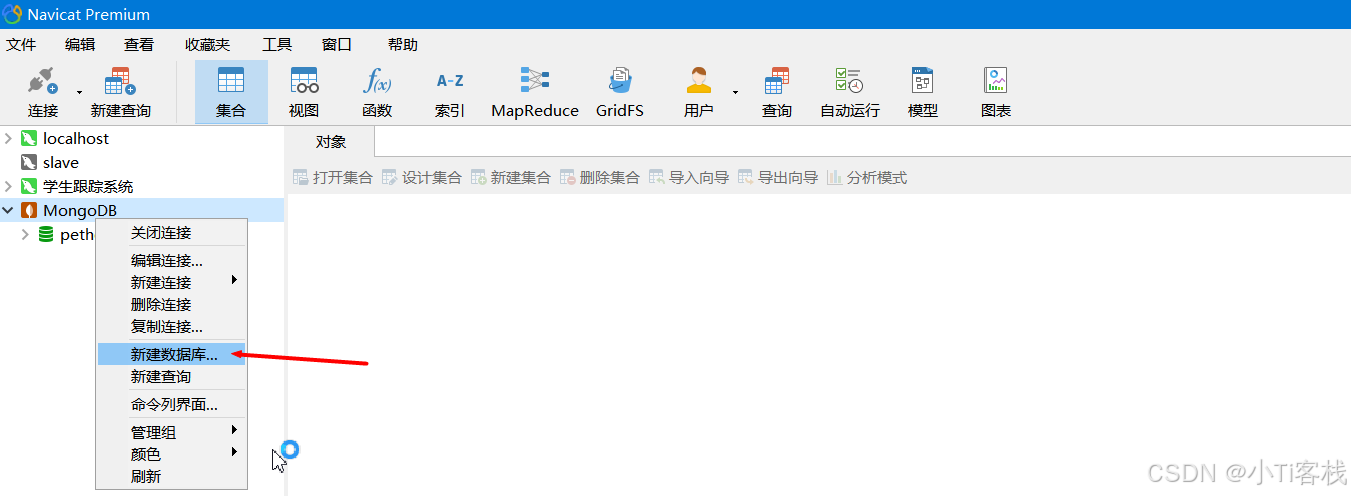The height and width of the screenshot is (496, 1351).
Task: Click 导入向导 in object toolbar
Action: (x=688, y=178)
